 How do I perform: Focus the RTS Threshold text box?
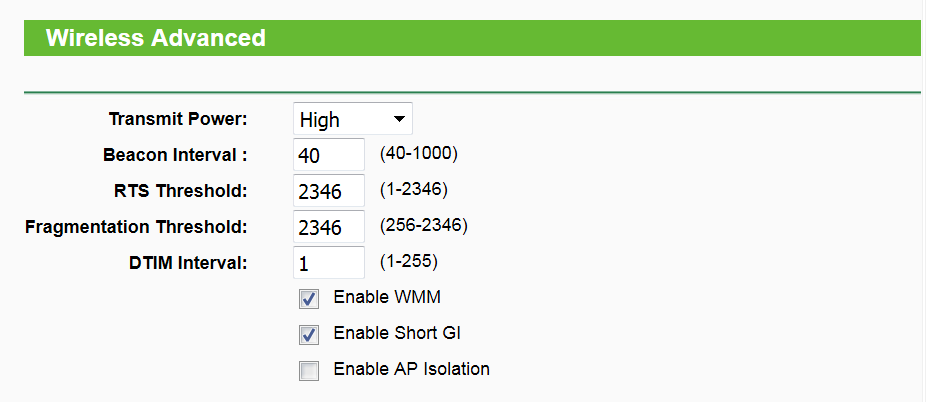pos(329,191)
